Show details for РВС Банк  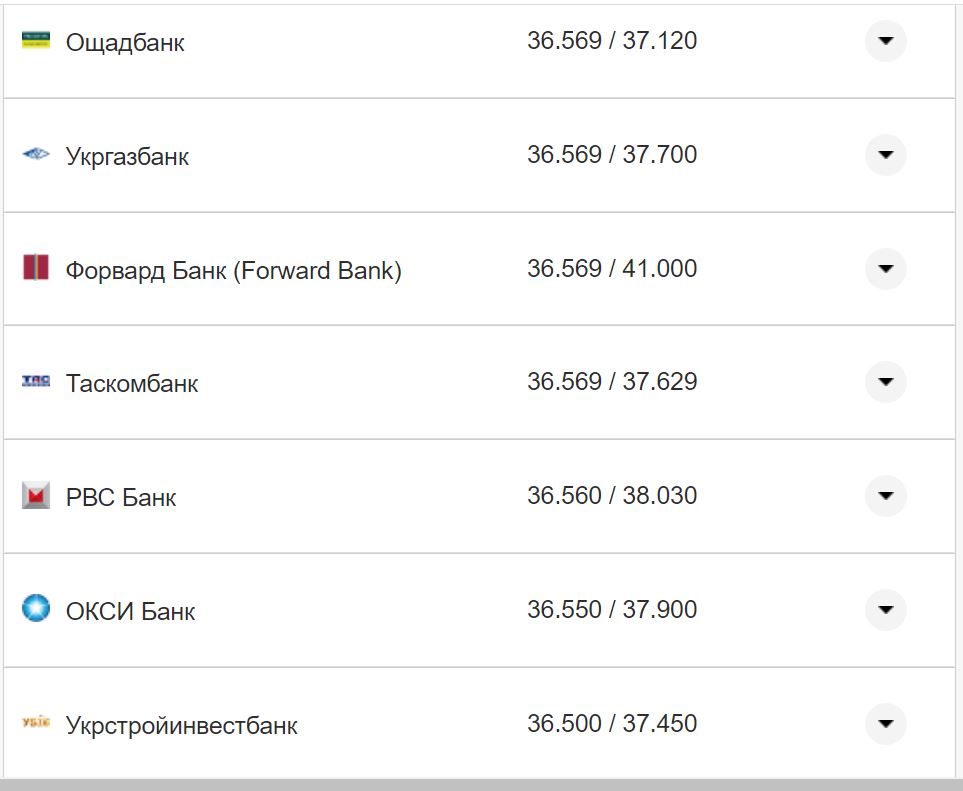(885, 496)
